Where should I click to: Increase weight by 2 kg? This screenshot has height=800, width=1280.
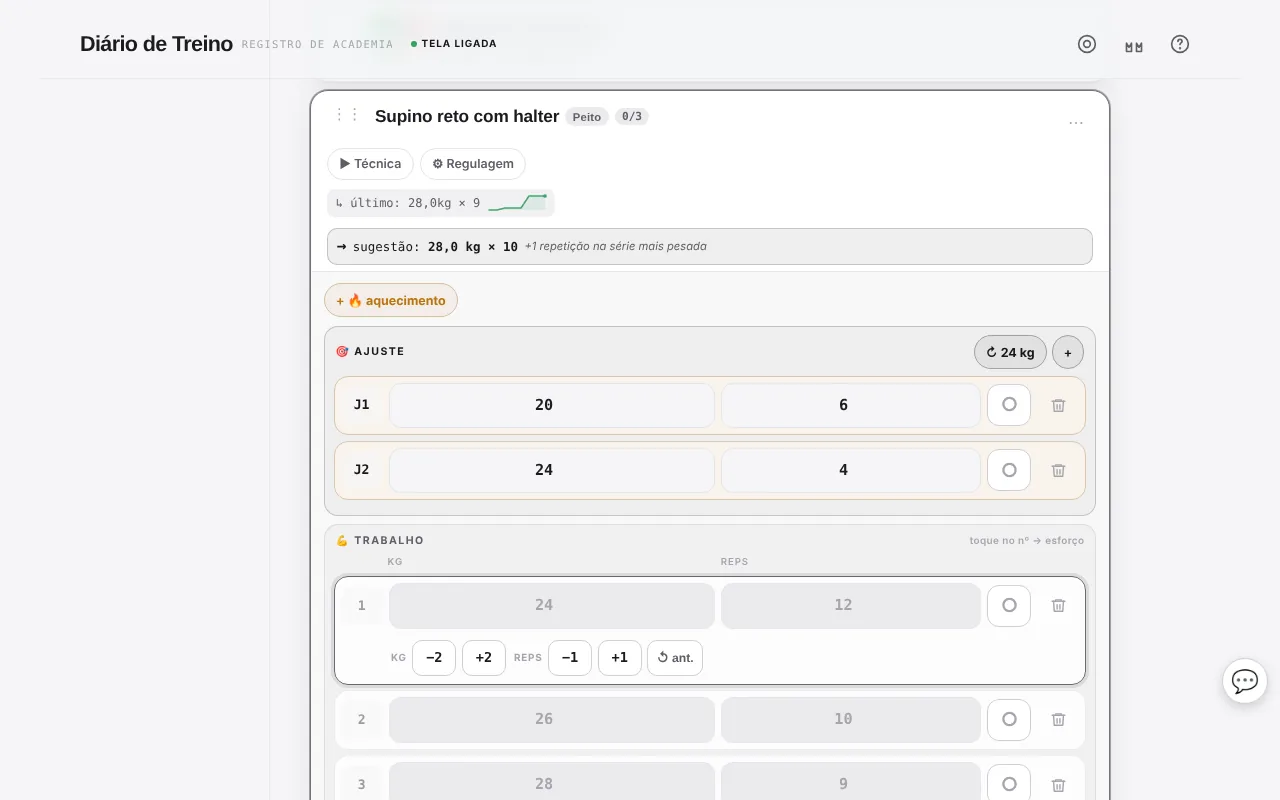point(484,658)
